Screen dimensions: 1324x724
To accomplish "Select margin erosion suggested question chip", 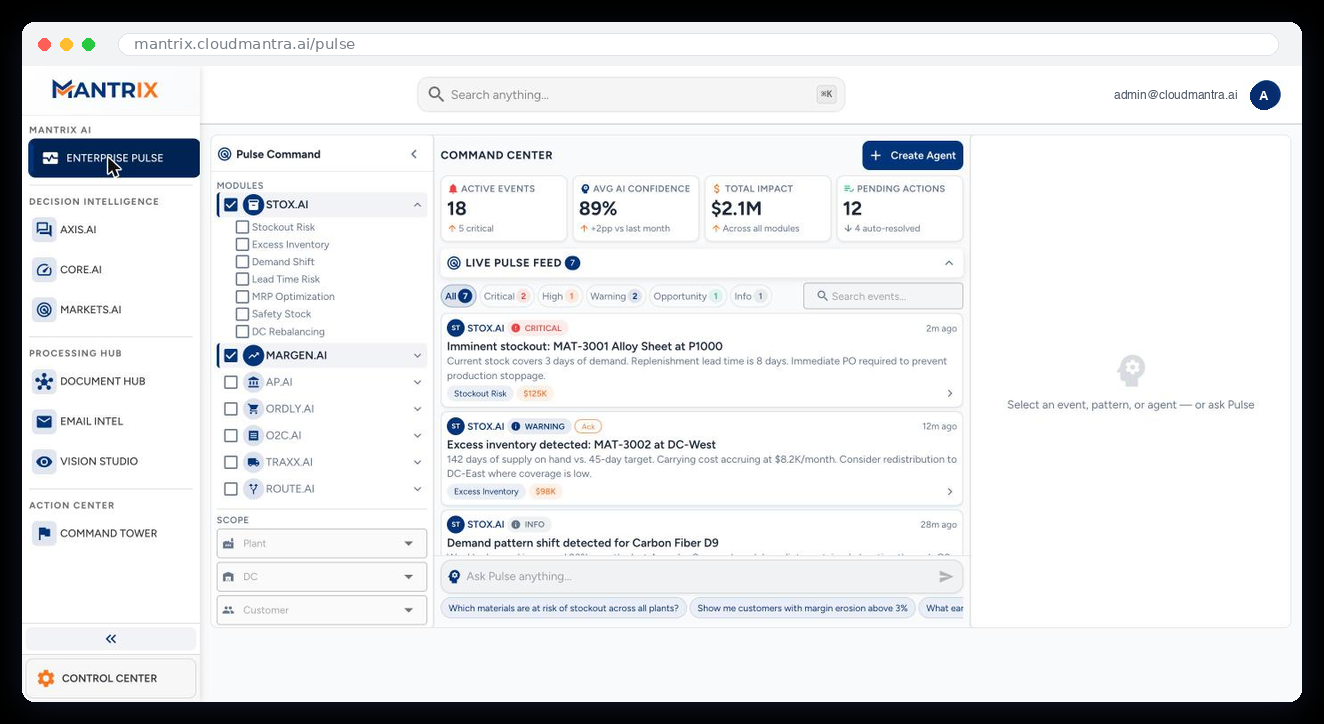I will point(802,608).
